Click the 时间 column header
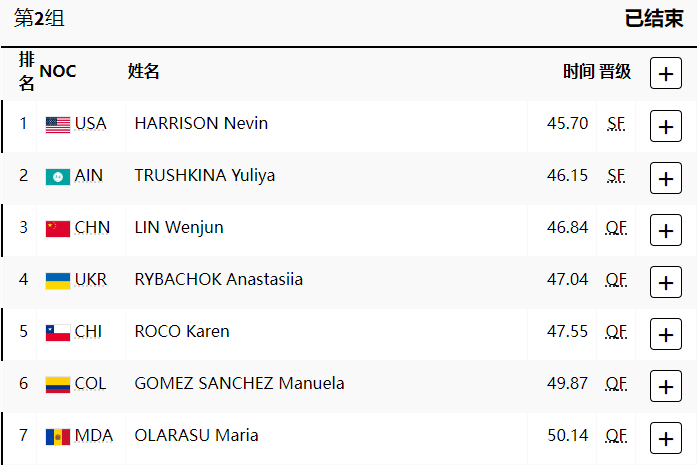The height and width of the screenshot is (466, 697). click(578, 72)
